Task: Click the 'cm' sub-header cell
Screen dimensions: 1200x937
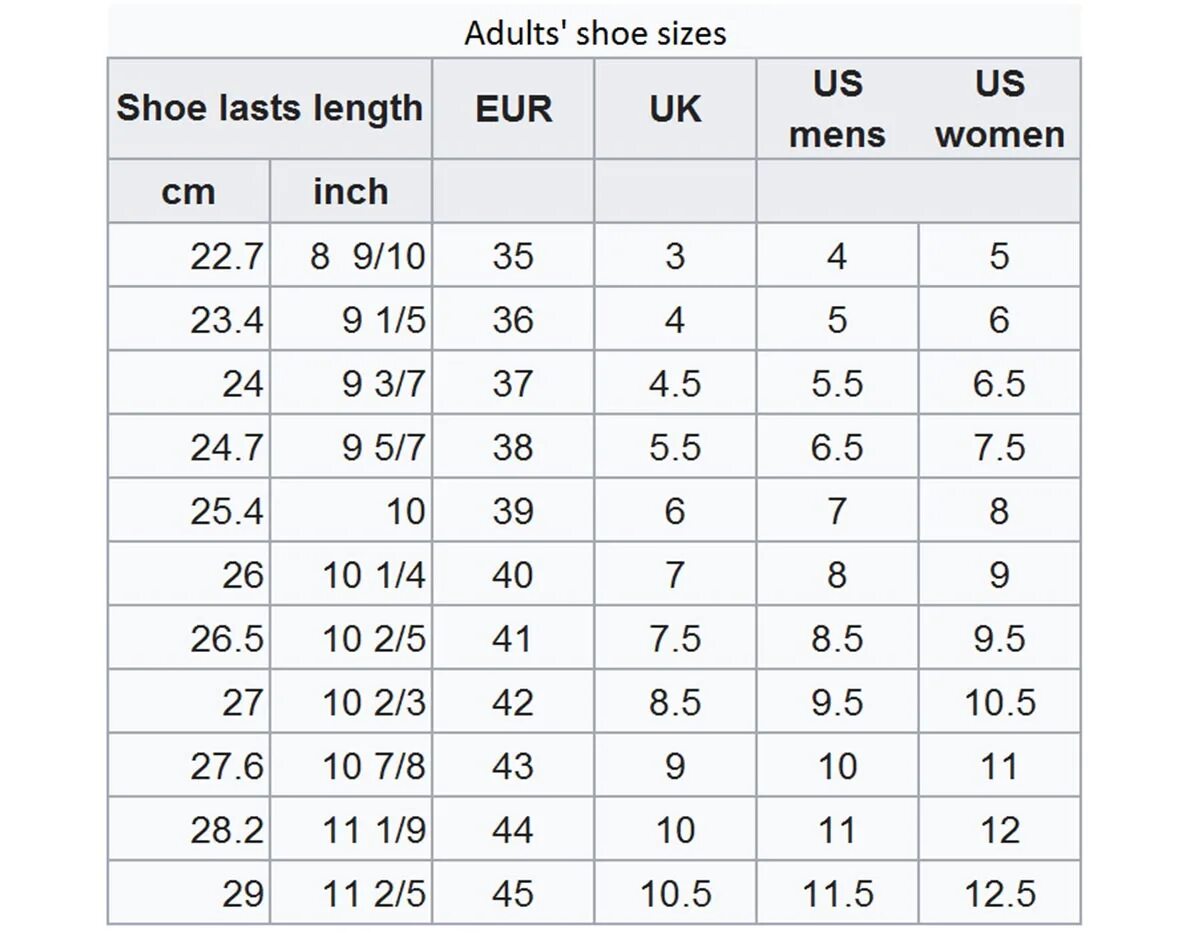Action: click(189, 191)
